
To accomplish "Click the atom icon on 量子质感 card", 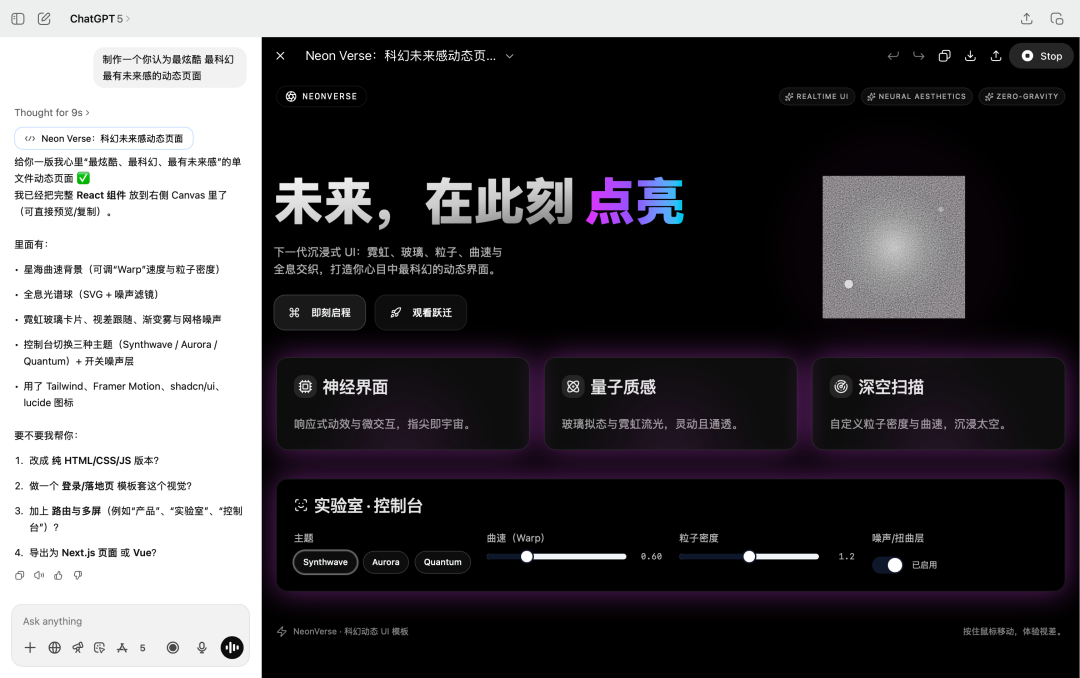I will click(573, 387).
